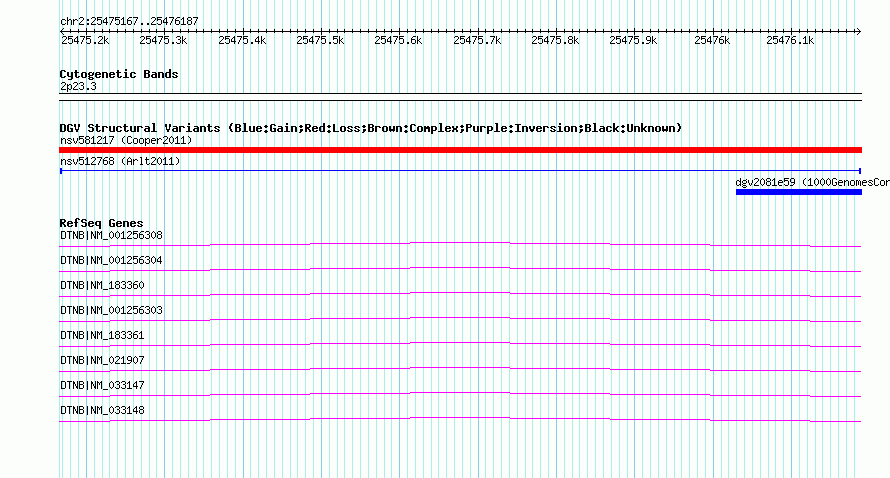
Task: Click the 25476k ruler tick label
Action: (712, 40)
